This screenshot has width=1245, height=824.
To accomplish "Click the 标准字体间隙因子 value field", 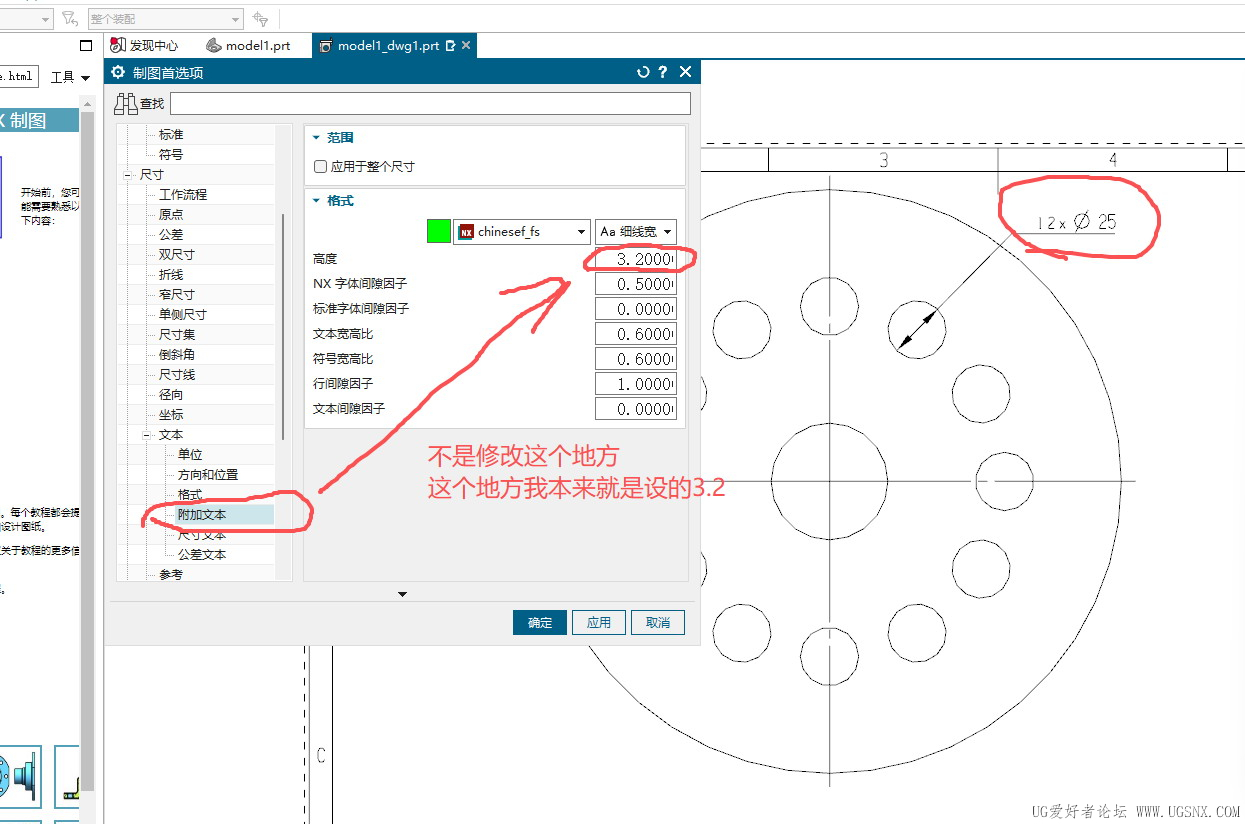I will 636,309.
